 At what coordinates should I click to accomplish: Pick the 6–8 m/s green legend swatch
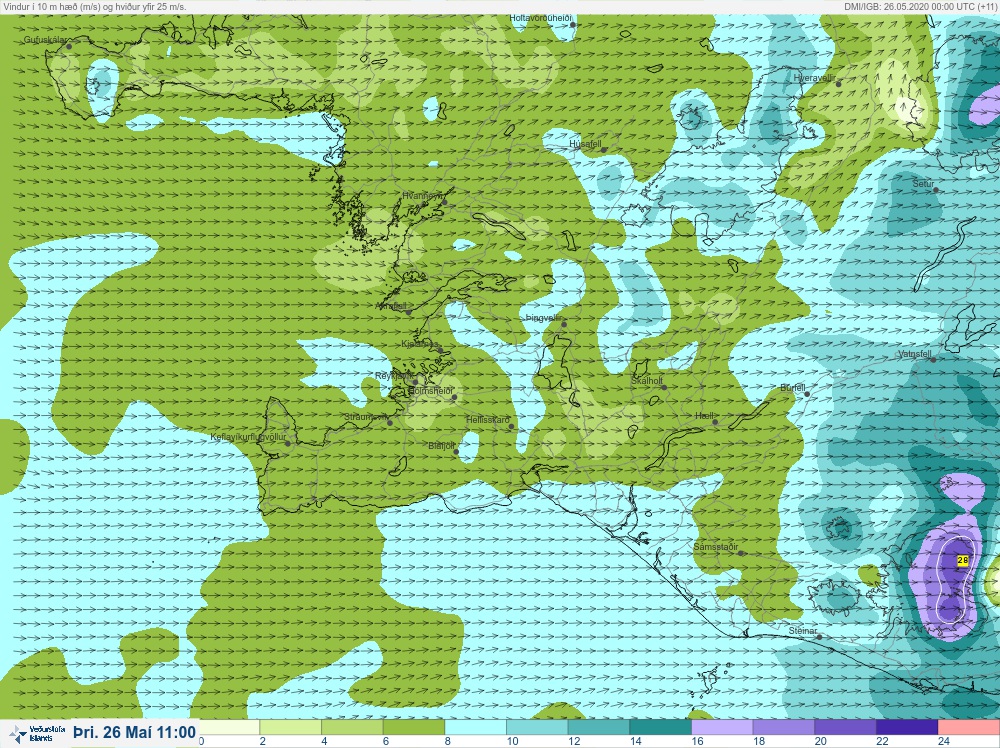pos(414,727)
